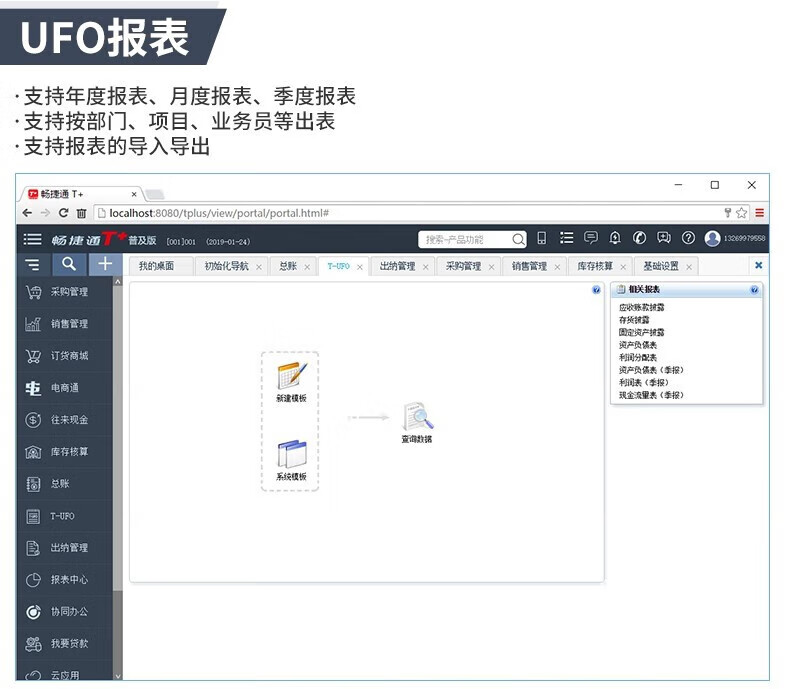Click the browser back arrow

point(27,213)
